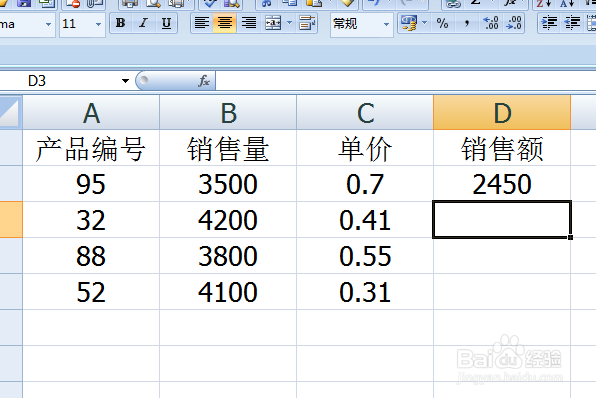Click the fx insert function button
Image resolution: width=596 pixels, height=398 pixels.
(x=204, y=81)
